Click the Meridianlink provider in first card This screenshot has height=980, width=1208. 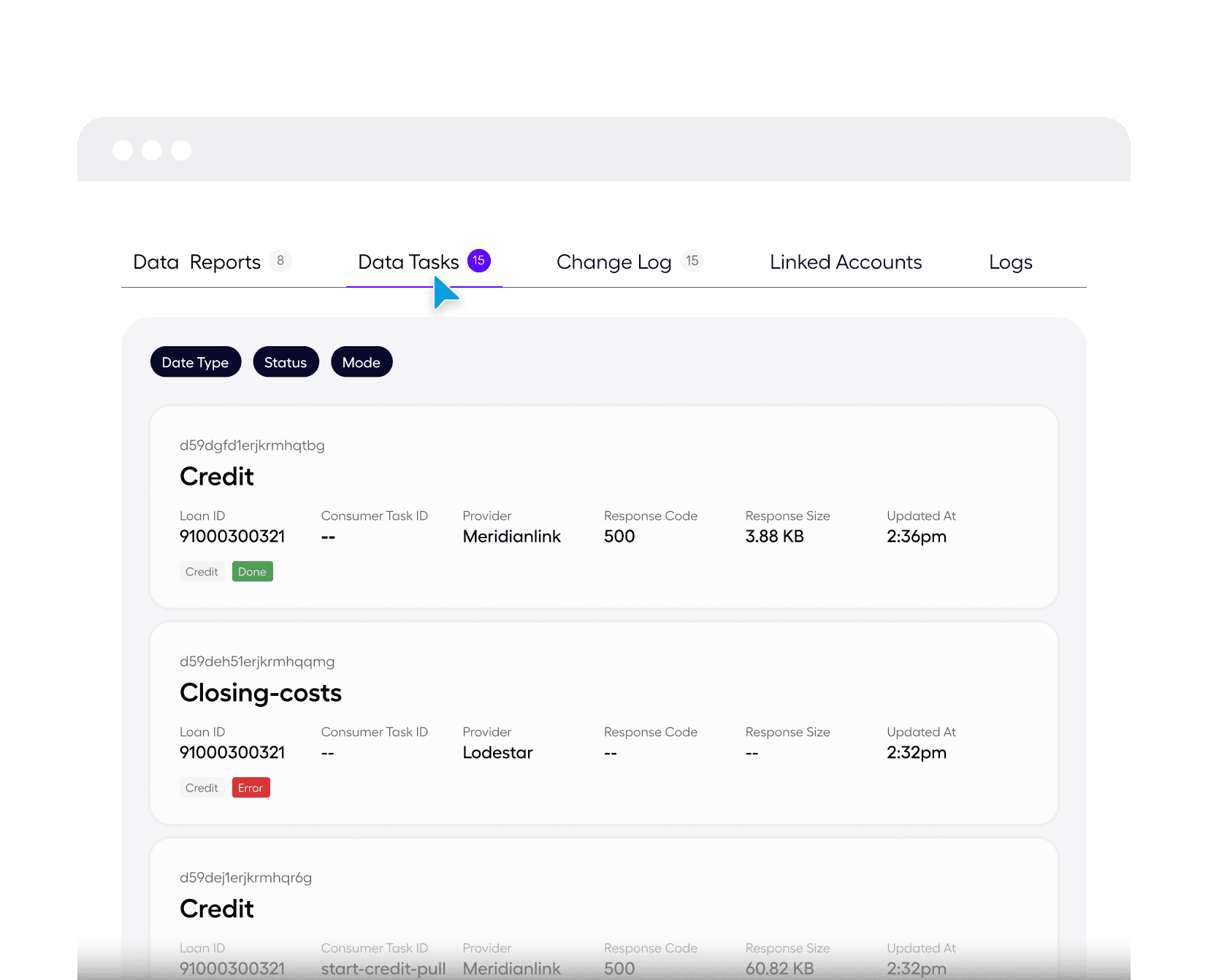pyautogui.click(x=511, y=537)
